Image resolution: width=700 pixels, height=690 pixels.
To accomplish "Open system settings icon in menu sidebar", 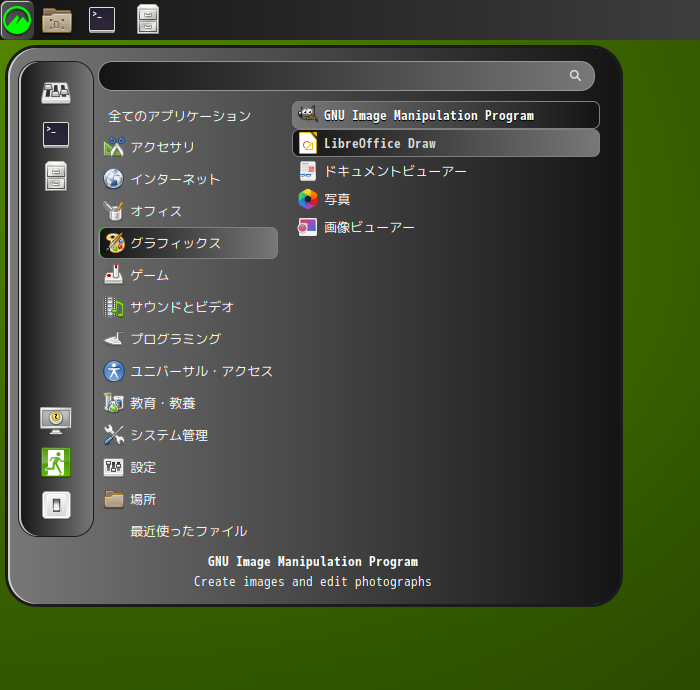I will (x=56, y=92).
